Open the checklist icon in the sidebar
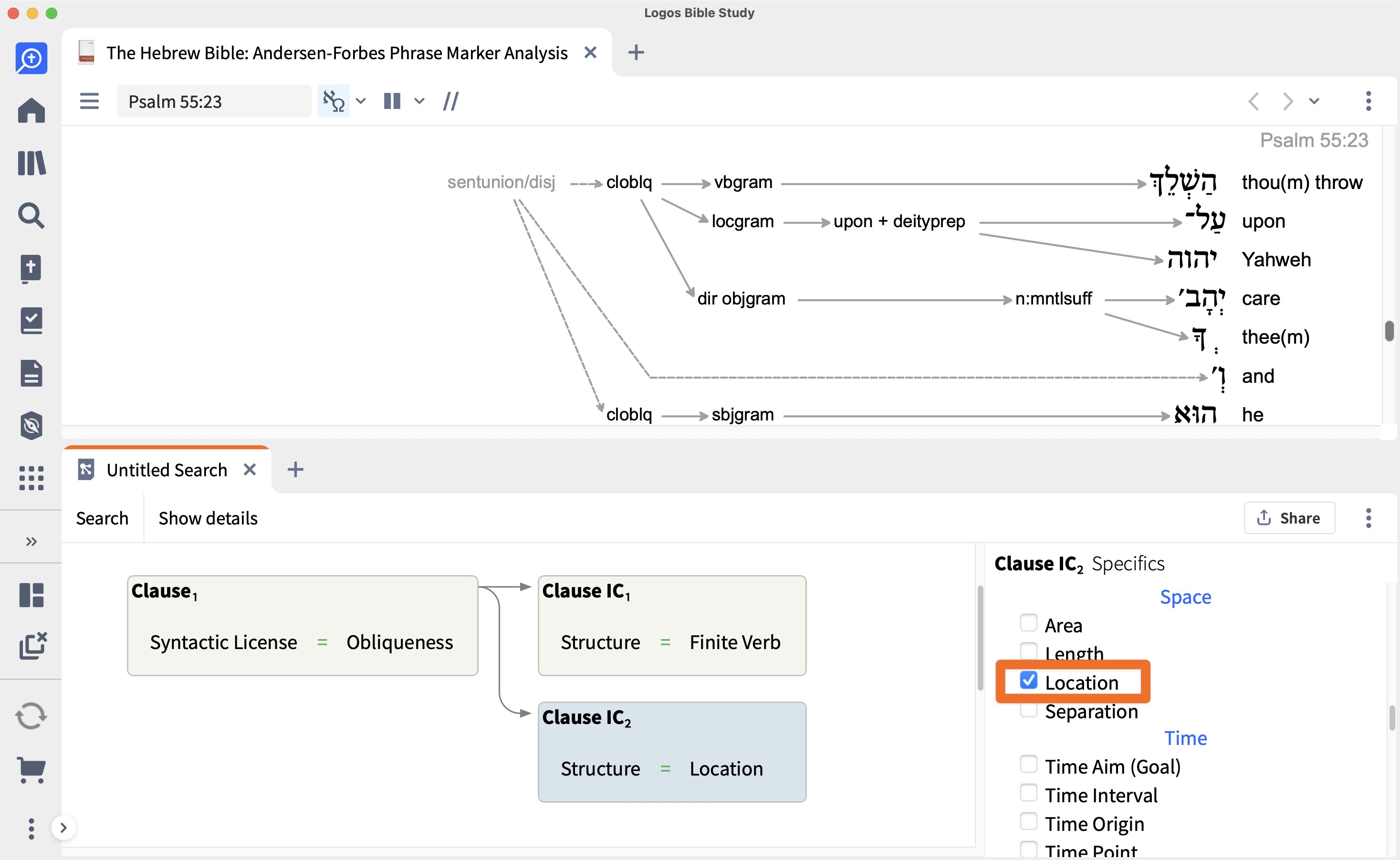 [31, 321]
